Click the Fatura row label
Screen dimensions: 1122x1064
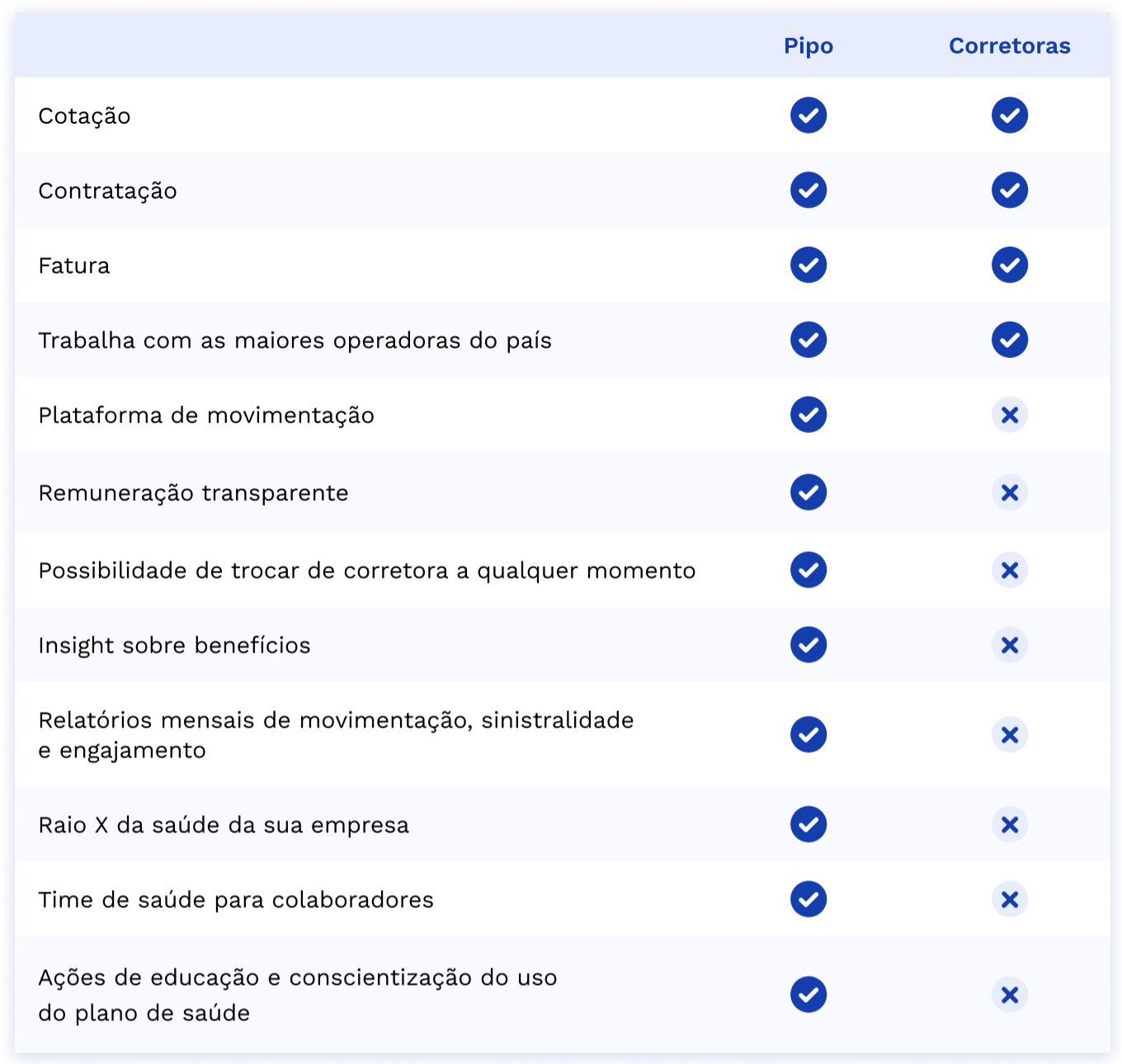pyautogui.click(x=74, y=266)
